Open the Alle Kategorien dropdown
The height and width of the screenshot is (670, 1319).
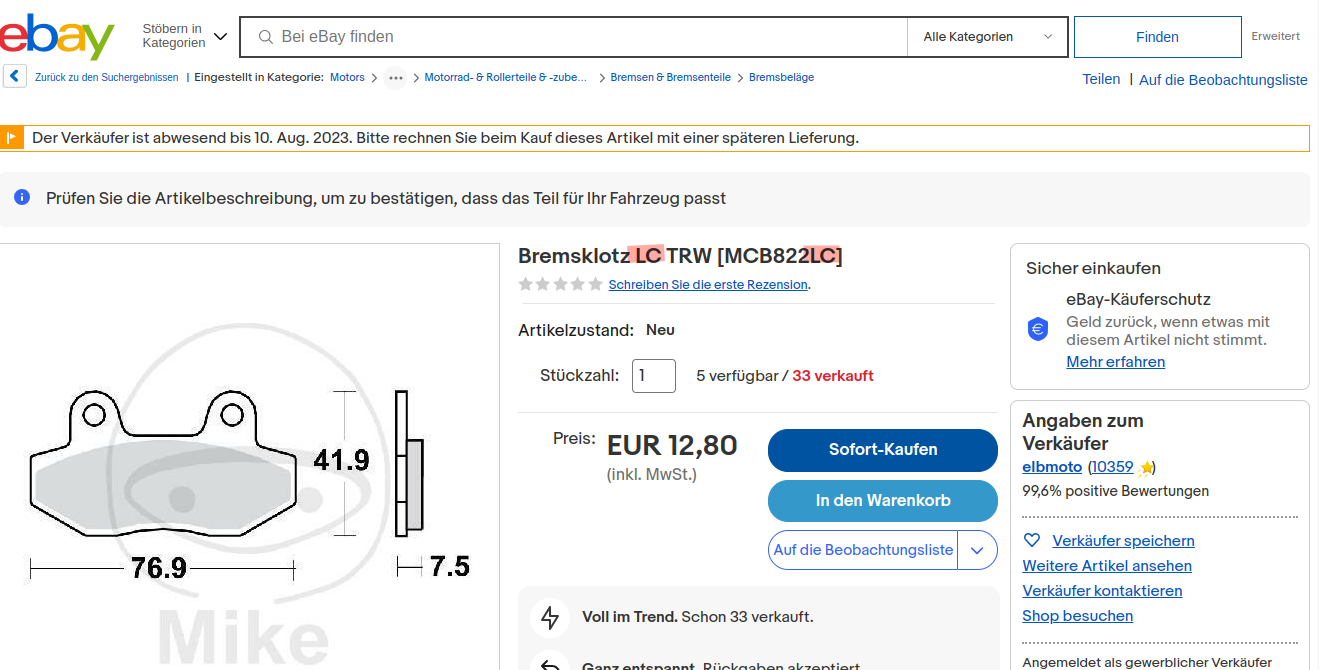click(x=987, y=37)
